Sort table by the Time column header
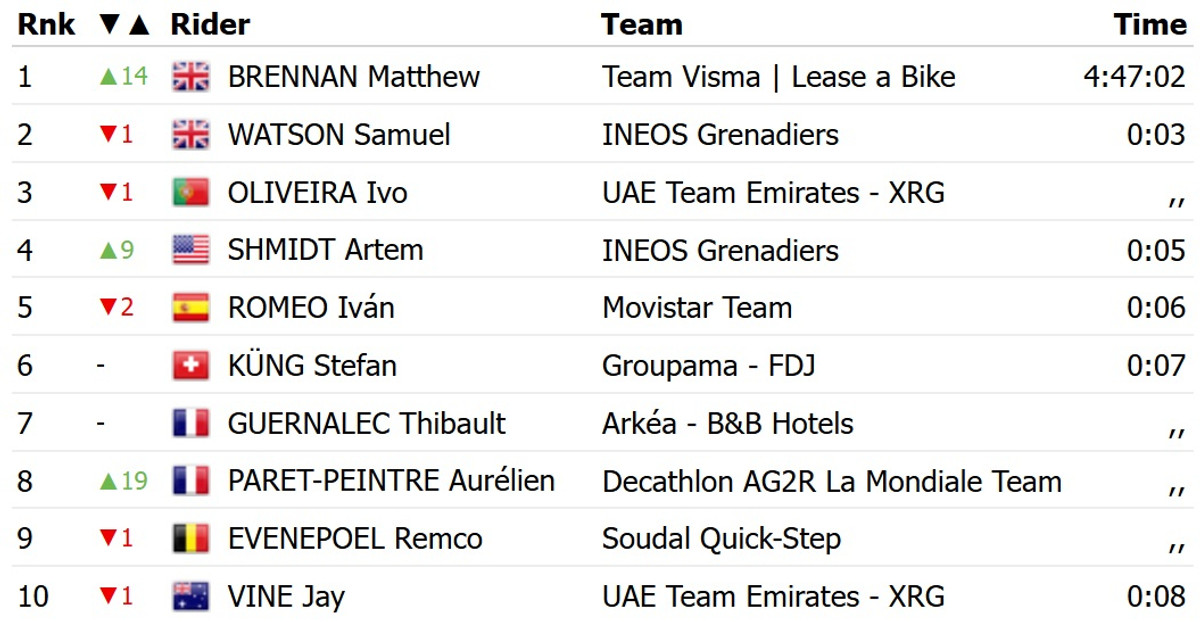This screenshot has width=1200, height=622. (1149, 24)
